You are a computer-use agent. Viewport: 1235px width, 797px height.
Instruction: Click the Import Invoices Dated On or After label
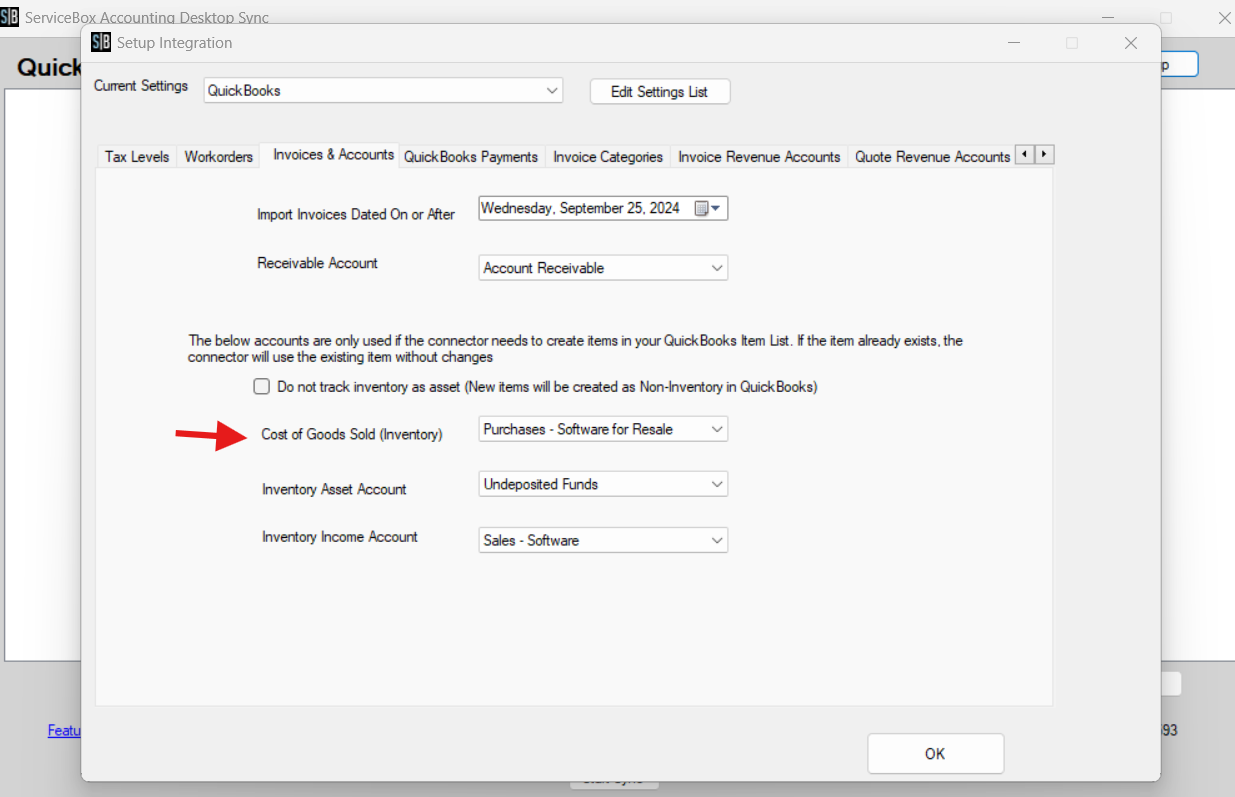(356, 214)
